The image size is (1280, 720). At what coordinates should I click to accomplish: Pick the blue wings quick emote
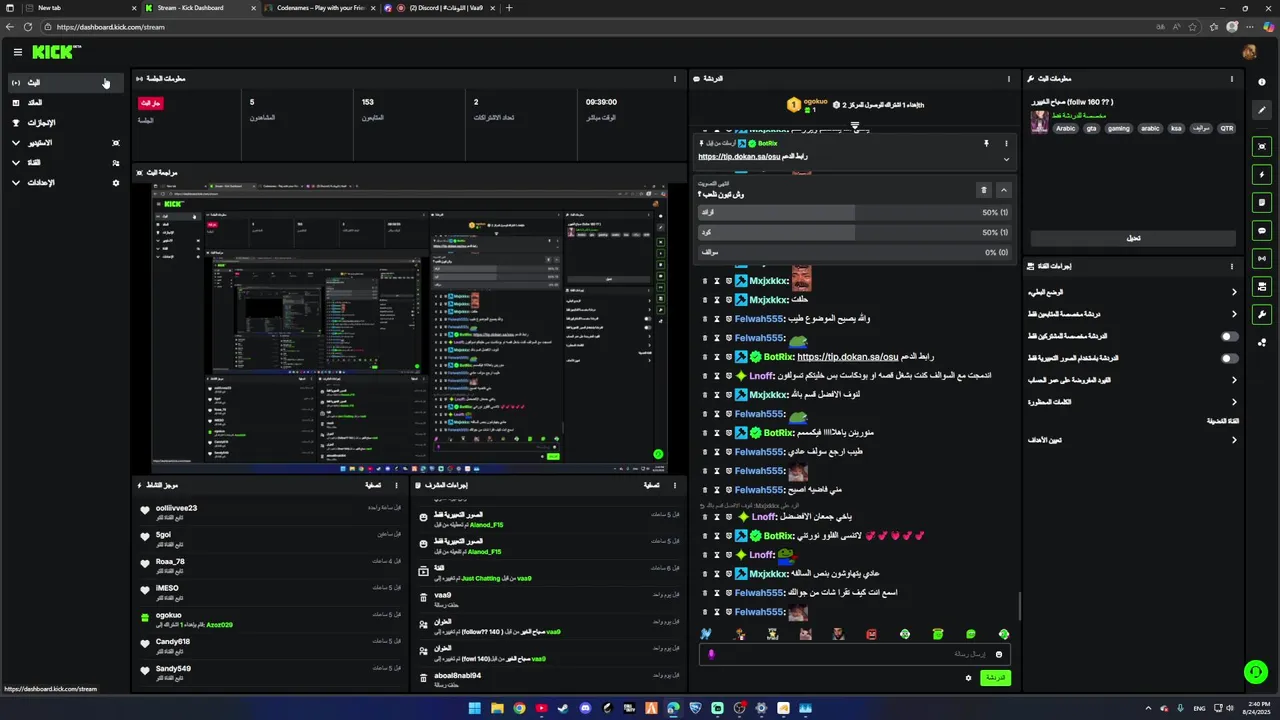pos(706,634)
